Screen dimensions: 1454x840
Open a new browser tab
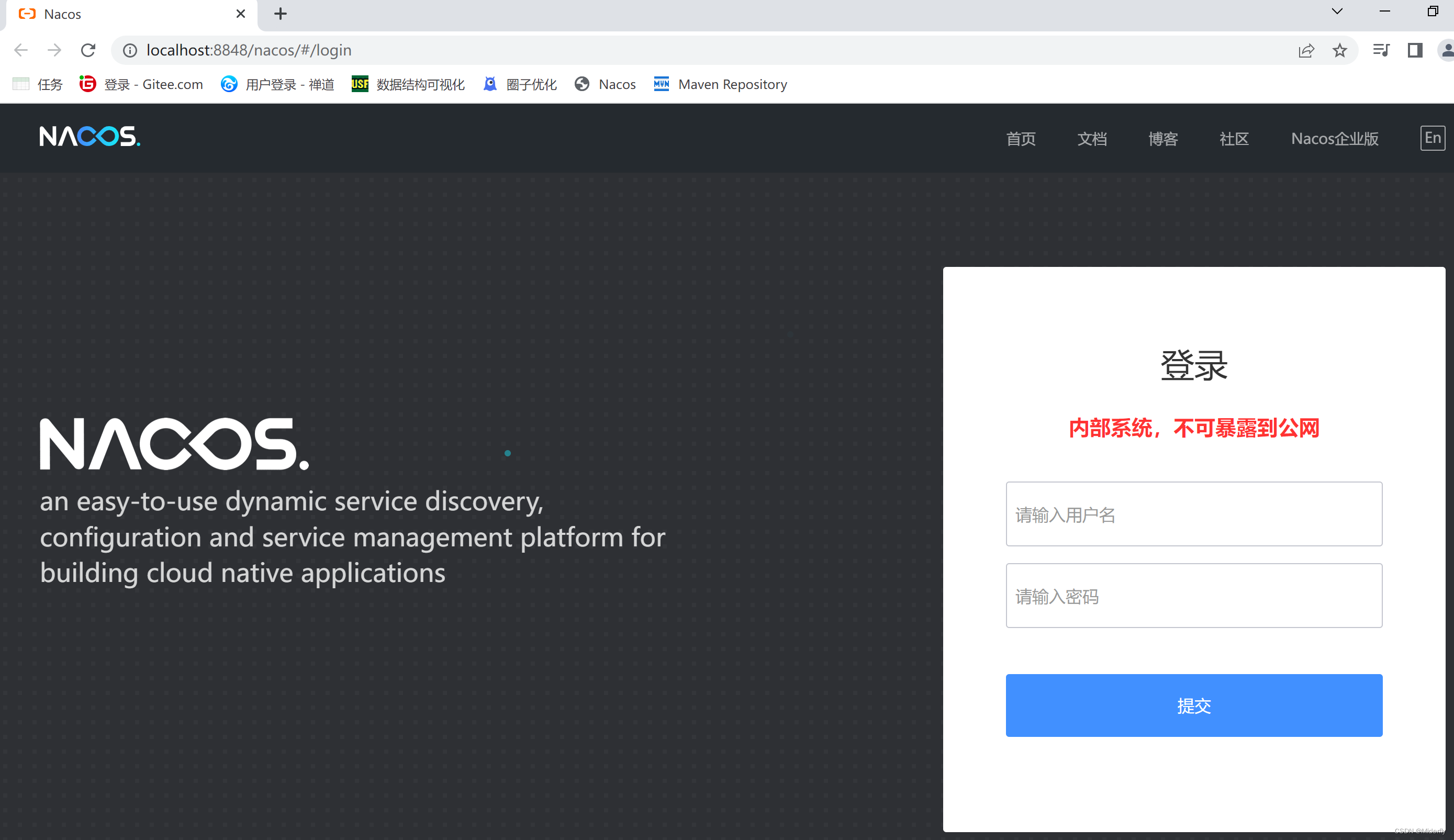click(281, 14)
